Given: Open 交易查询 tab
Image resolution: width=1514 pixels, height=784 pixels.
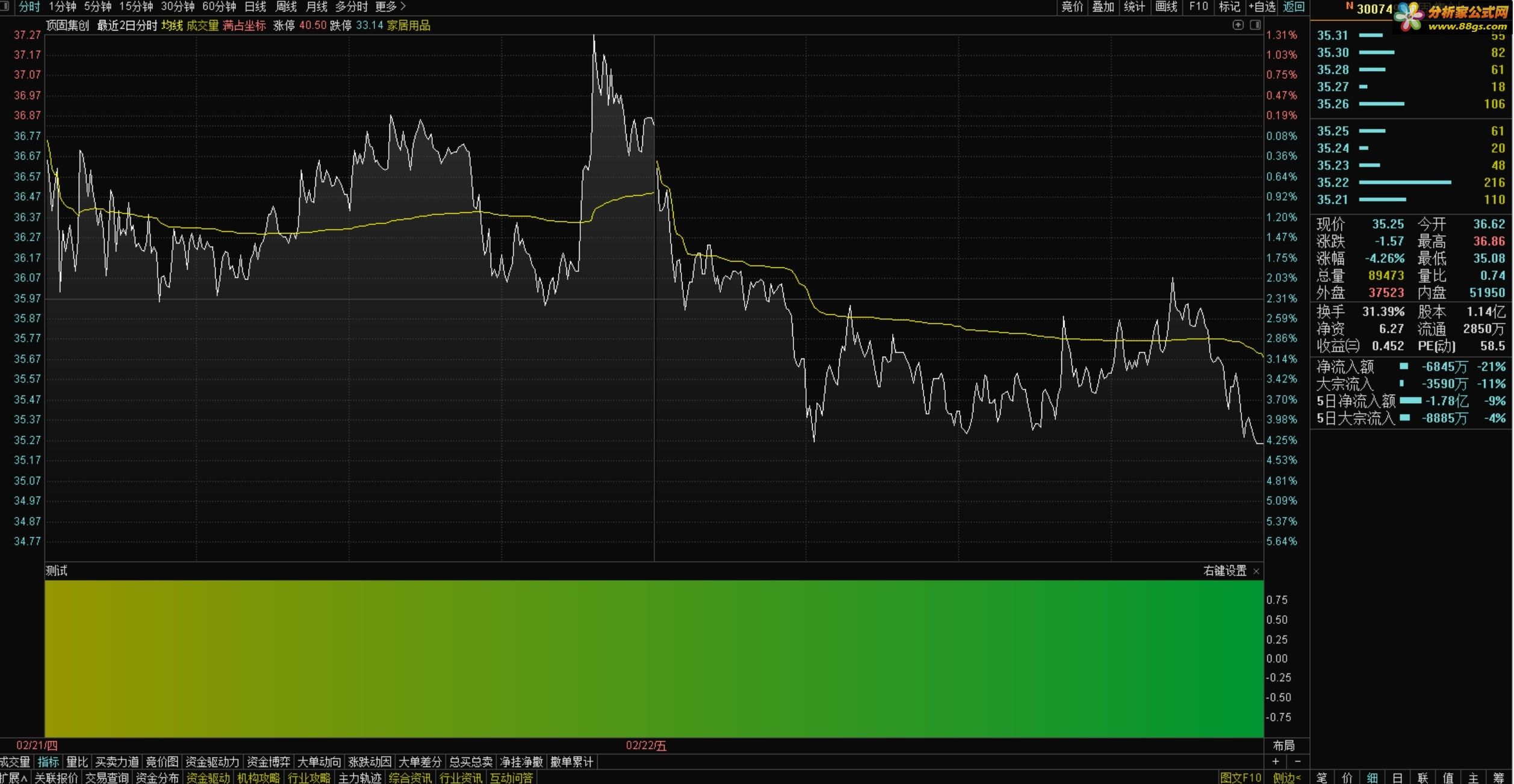Looking at the screenshot, I should 107,777.
